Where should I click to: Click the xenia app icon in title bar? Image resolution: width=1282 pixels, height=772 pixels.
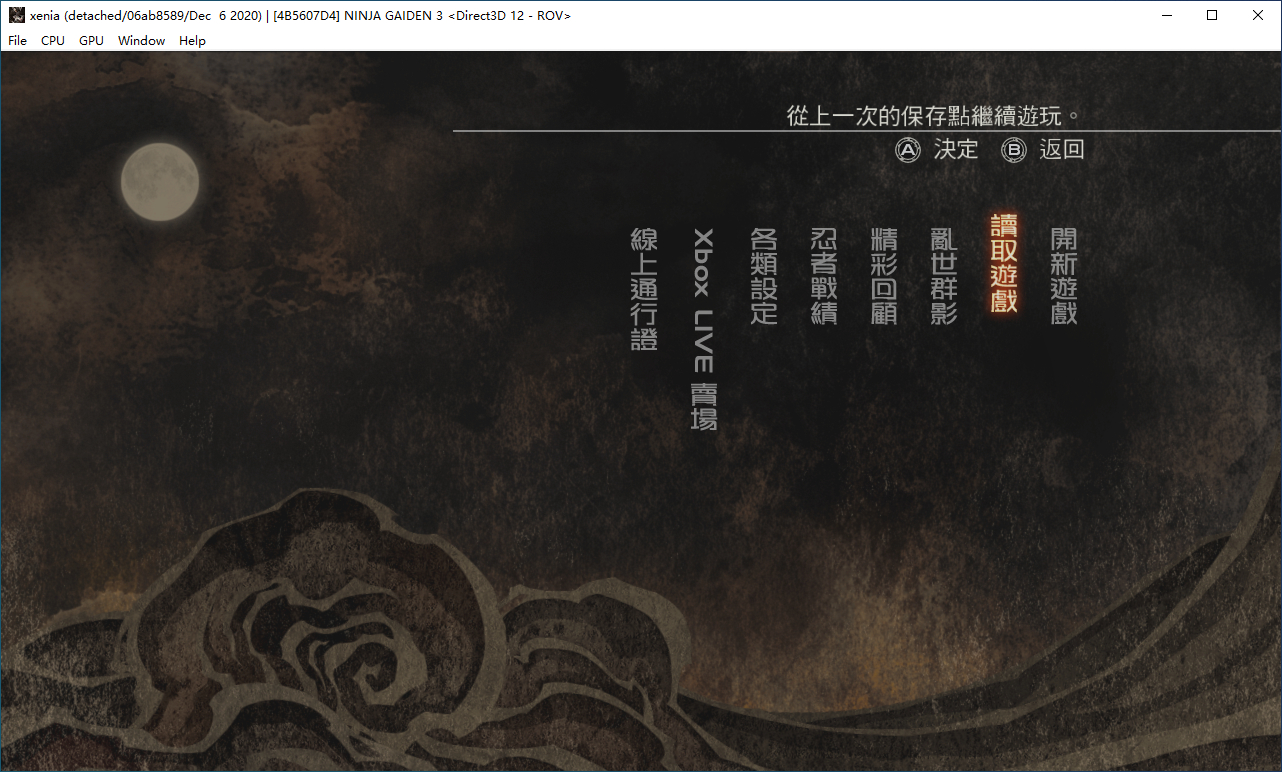17,15
